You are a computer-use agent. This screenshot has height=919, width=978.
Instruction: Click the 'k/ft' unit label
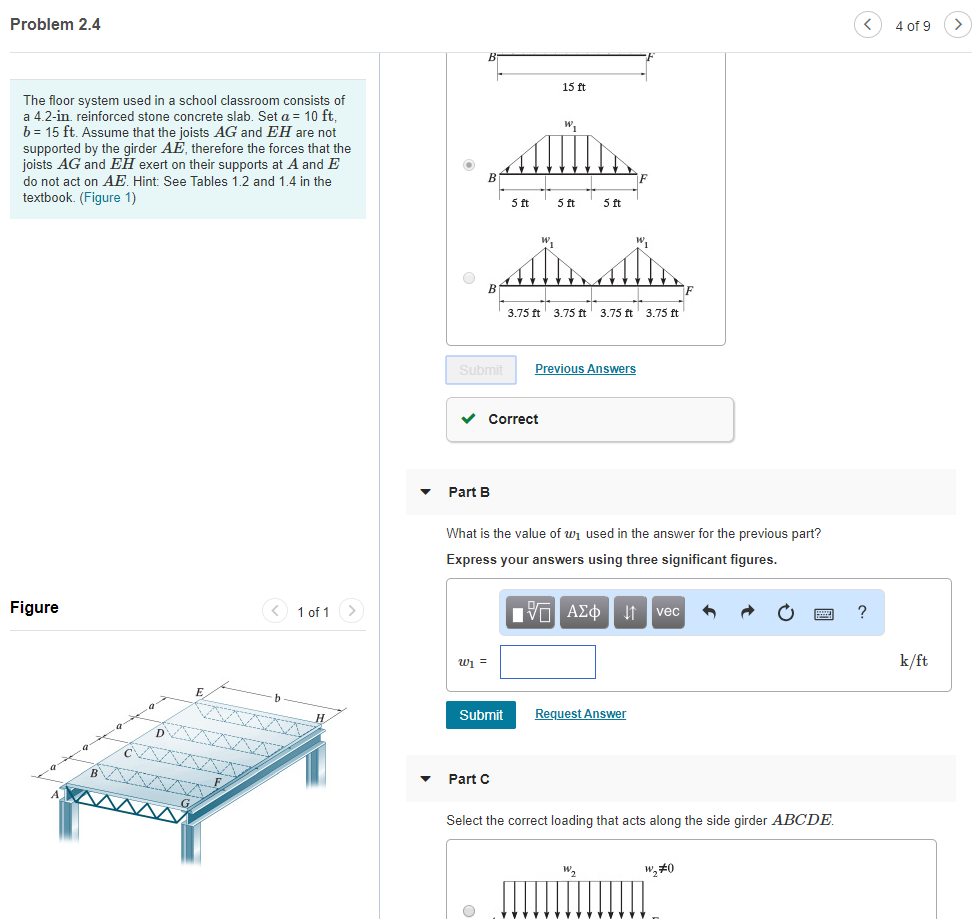[x=913, y=661]
